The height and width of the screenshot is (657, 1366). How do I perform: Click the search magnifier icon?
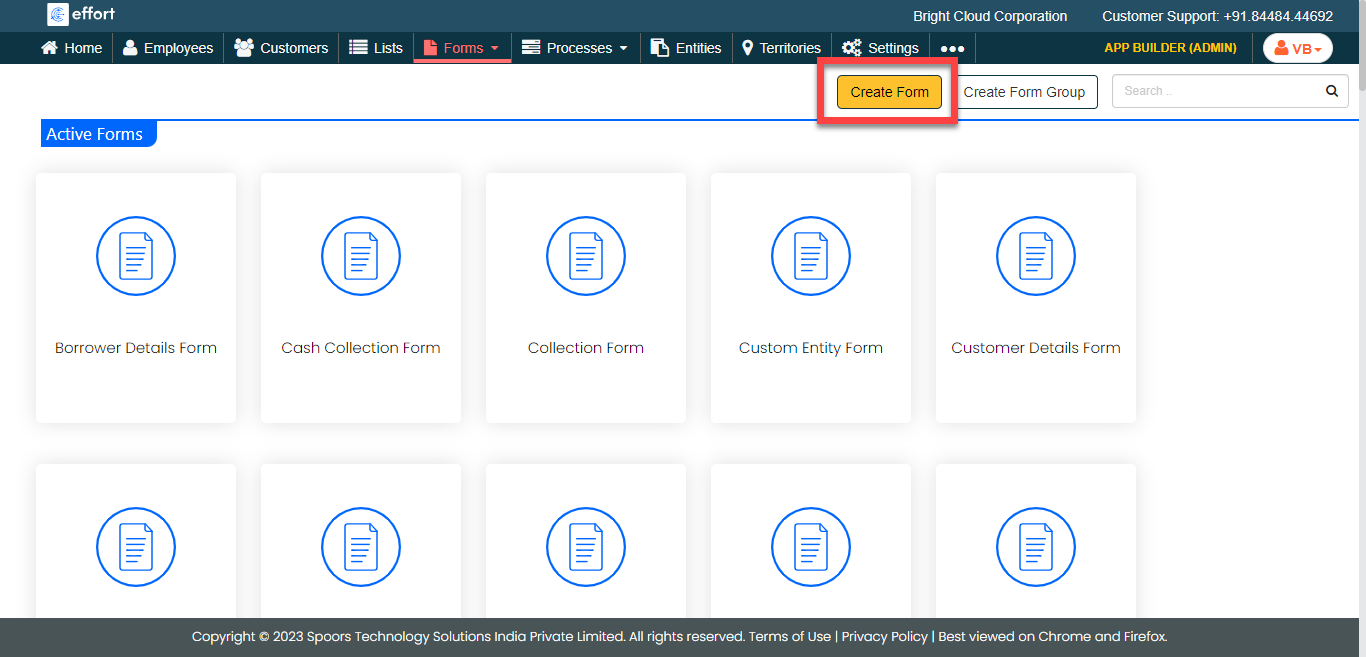click(x=1331, y=91)
